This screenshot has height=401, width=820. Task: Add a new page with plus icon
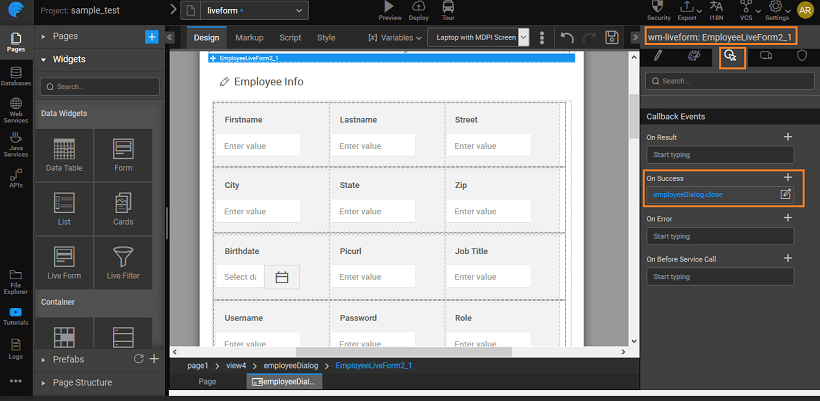click(x=152, y=36)
